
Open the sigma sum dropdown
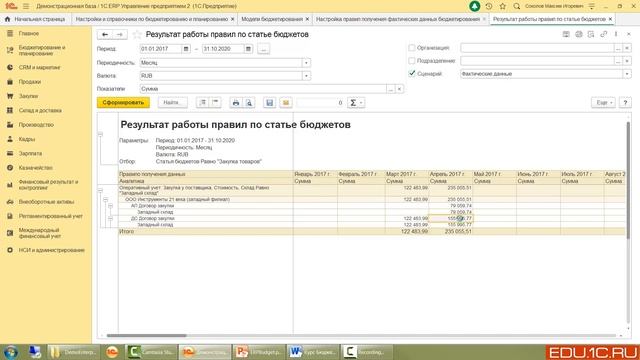tap(356, 103)
